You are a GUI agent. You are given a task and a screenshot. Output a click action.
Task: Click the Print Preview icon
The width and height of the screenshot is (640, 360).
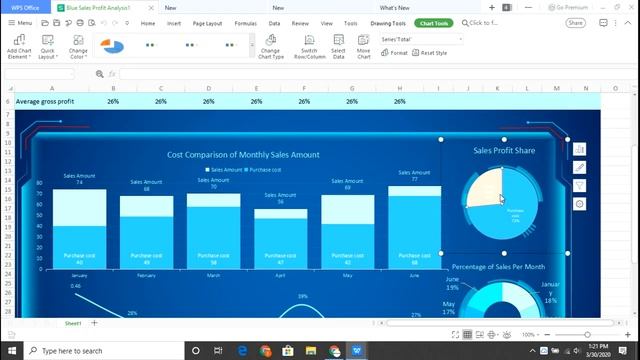click(x=92, y=23)
